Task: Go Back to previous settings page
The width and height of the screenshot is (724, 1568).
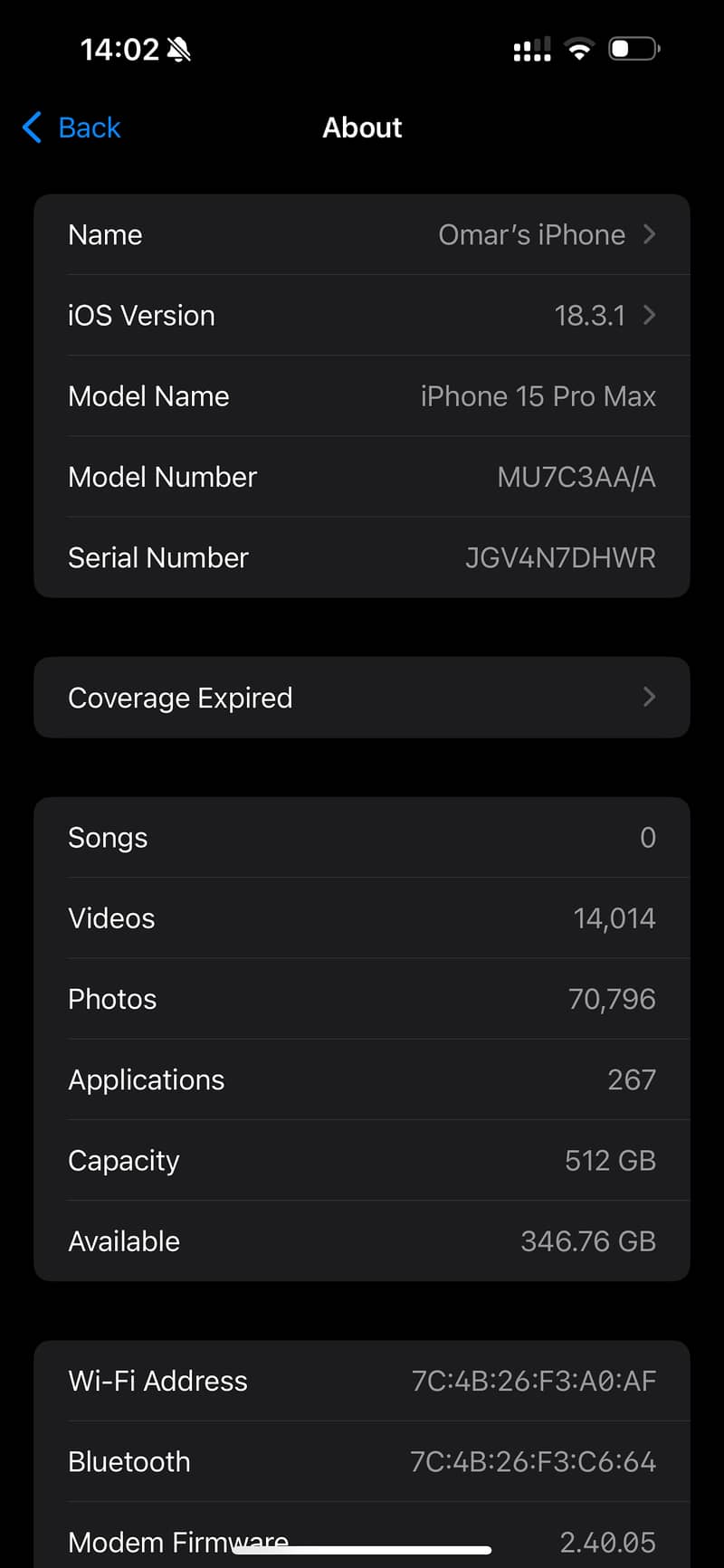Action: (71, 128)
